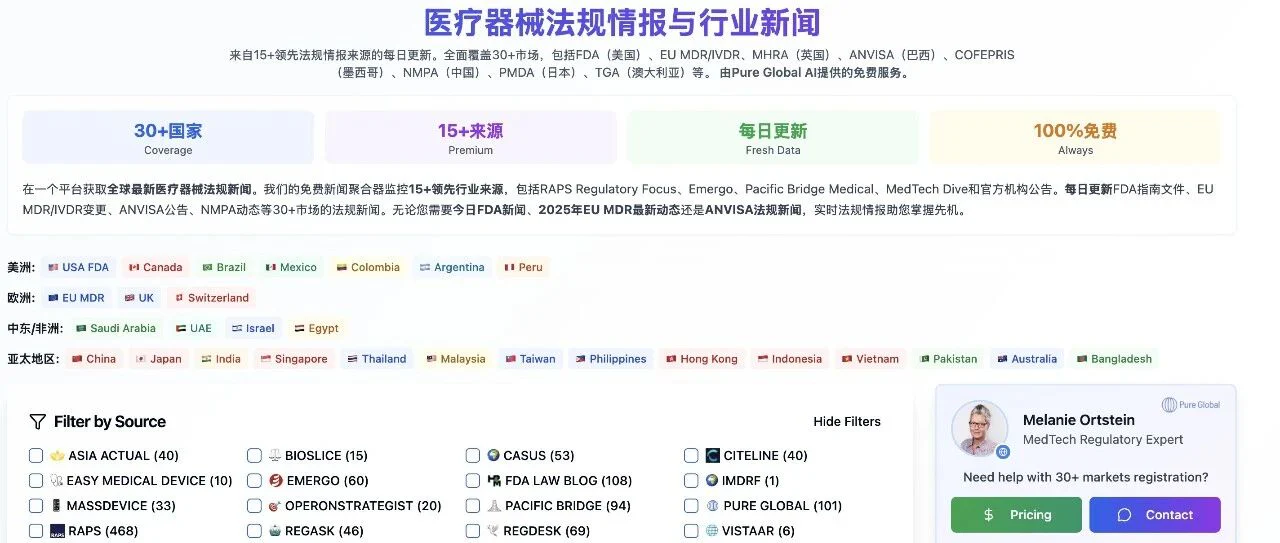Open the Colombia country tag
The width and height of the screenshot is (1280, 543).
coord(368,267)
